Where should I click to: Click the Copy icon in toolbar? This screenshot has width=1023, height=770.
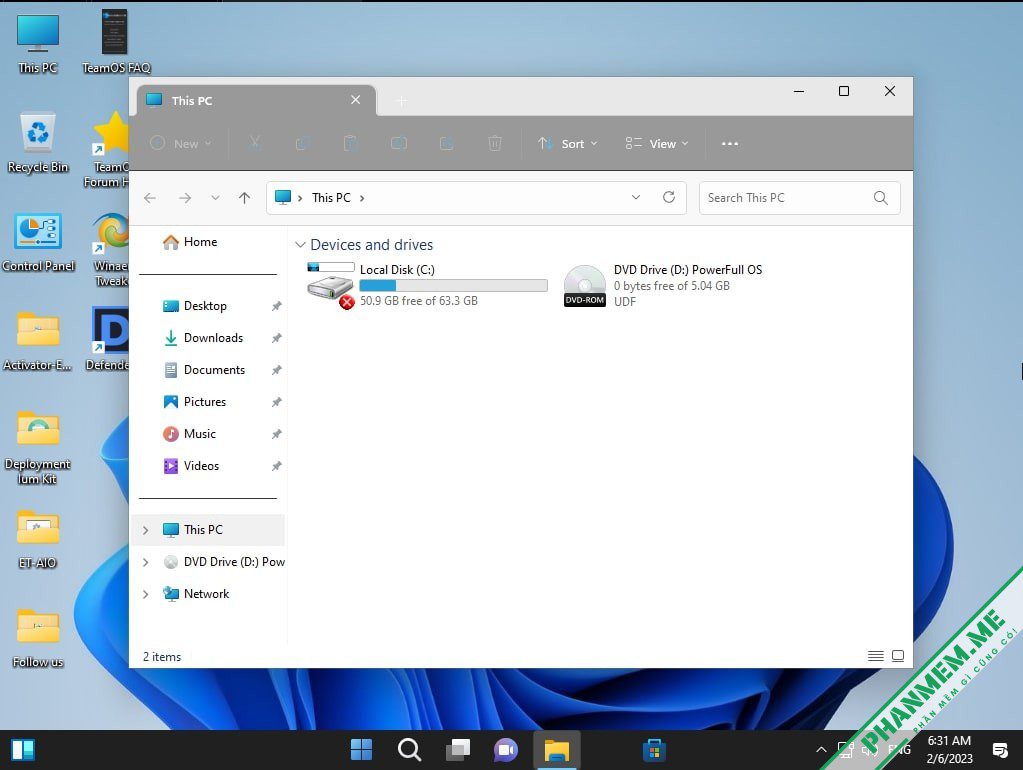coord(302,143)
